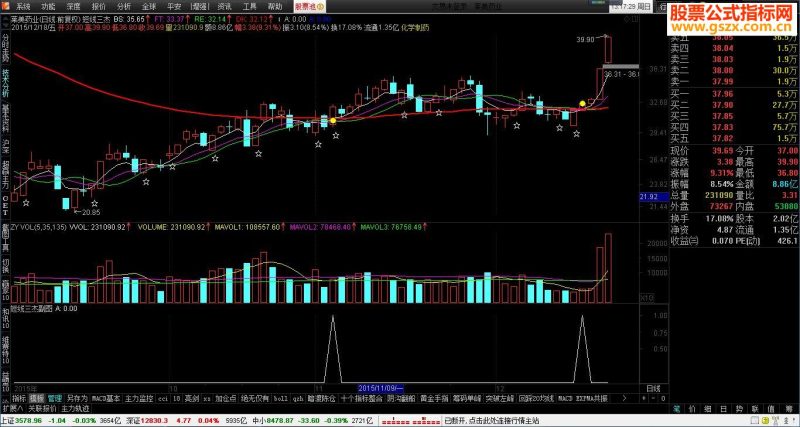Open 沪深 in the left sidebar
This screenshot has width=800, height=427.
pyautogui.click(x=6, y=145)
